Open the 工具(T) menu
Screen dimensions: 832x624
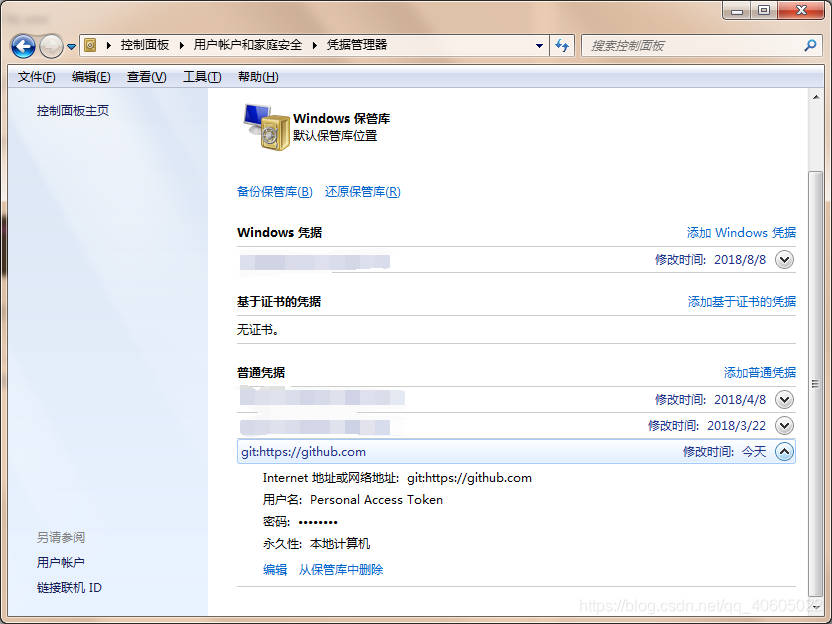202,77
